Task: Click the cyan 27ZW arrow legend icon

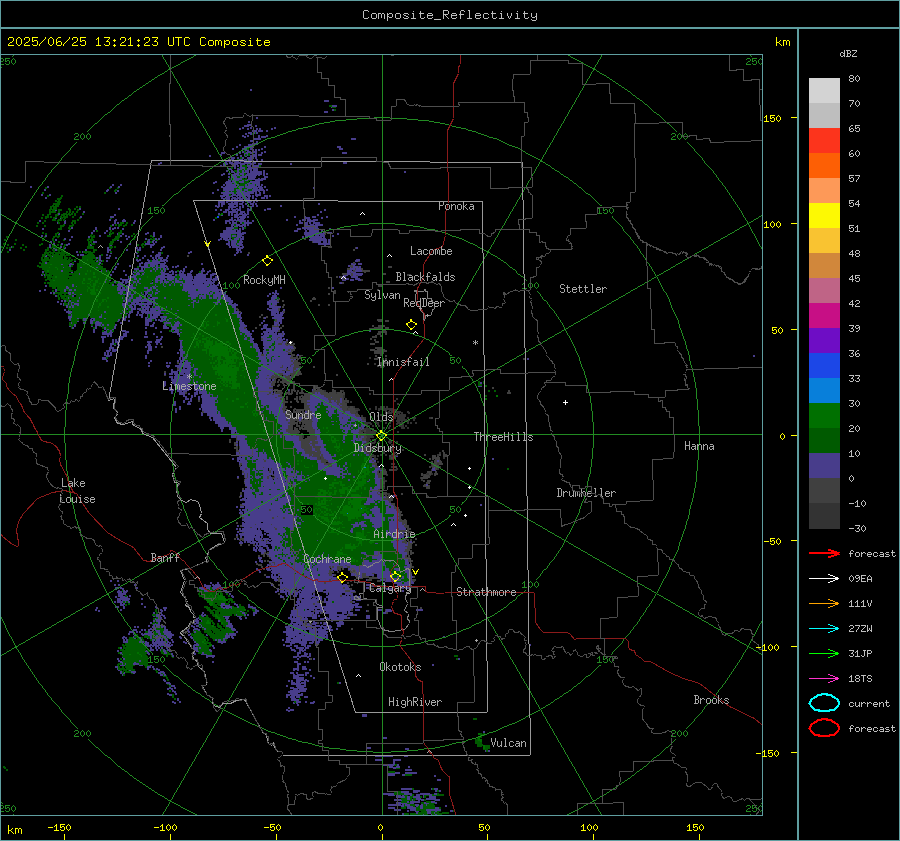Action: point(824,629)
